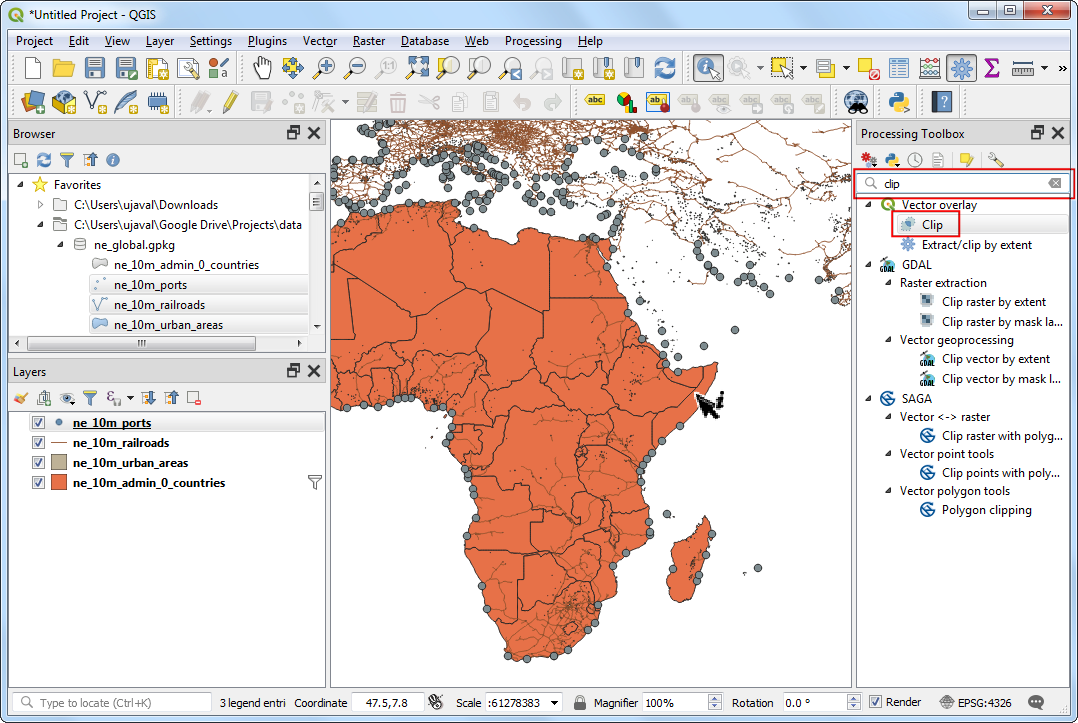Select the Pan Map hand tool
This screenshot has height=723, width=1078.
[262, 68]
